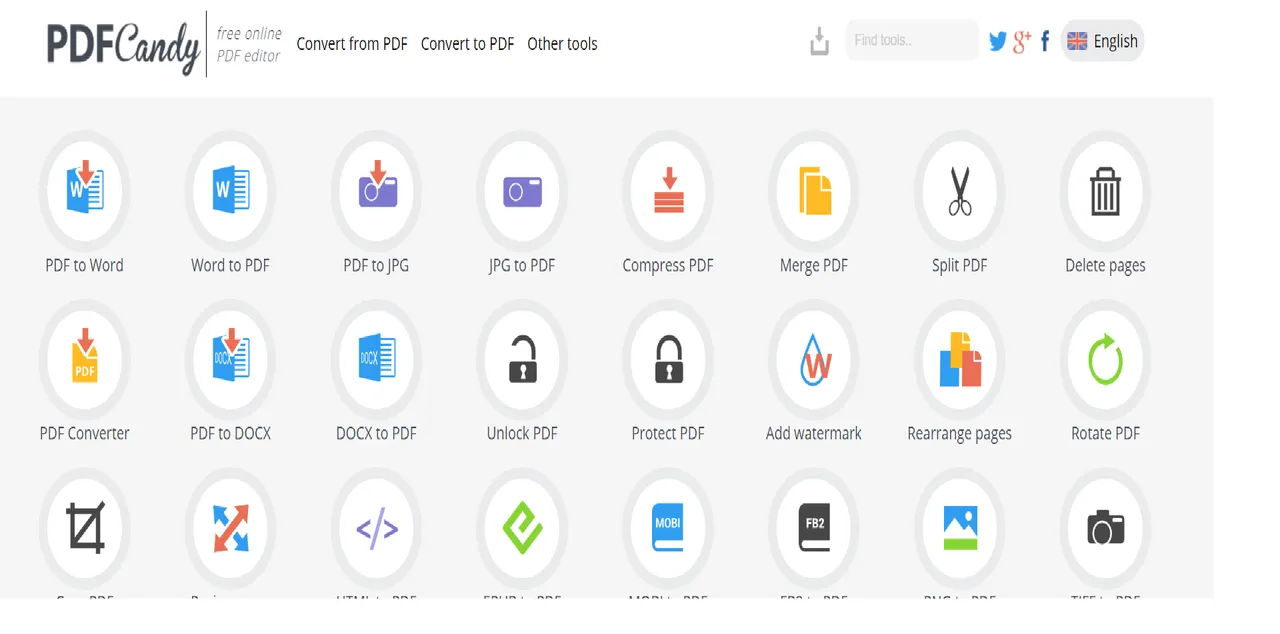The height and width of the screenshot is (634, 1280).
Task: Select the Resize crossed-arrows icon
Action: coord(230,528)
